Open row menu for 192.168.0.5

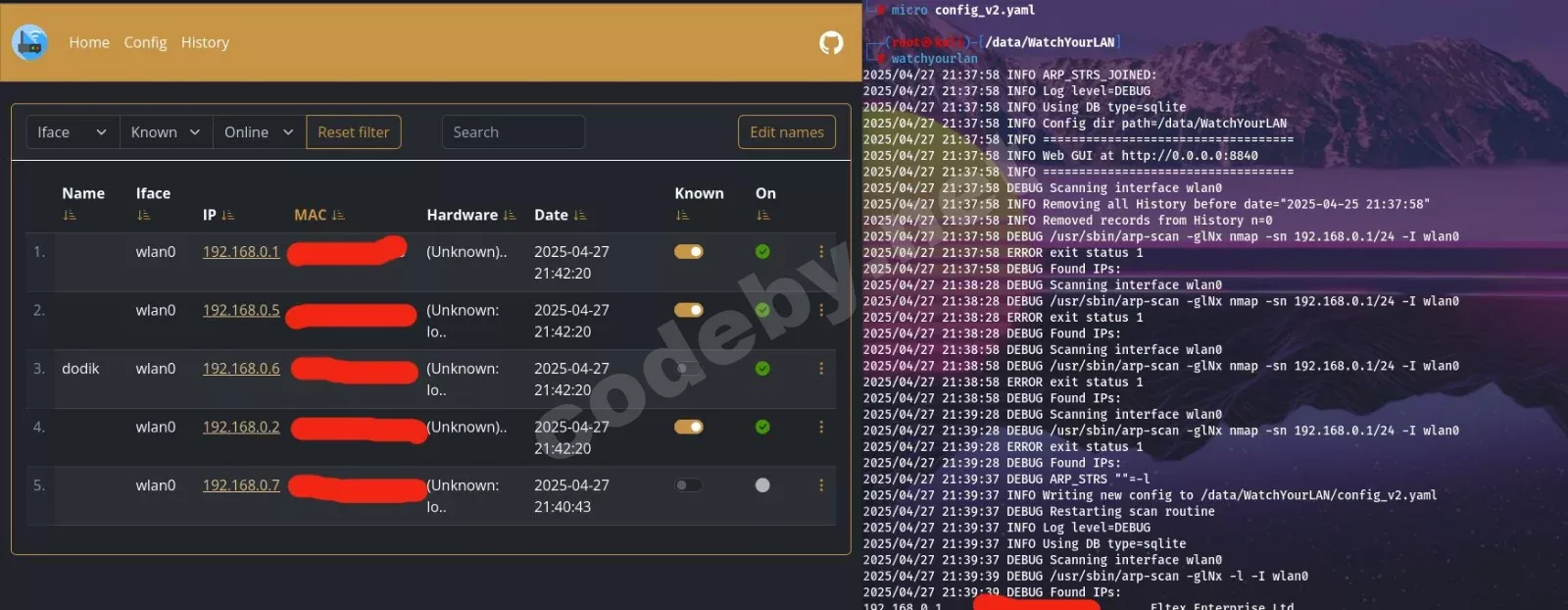pyautogui.click(x=821, y=310)
